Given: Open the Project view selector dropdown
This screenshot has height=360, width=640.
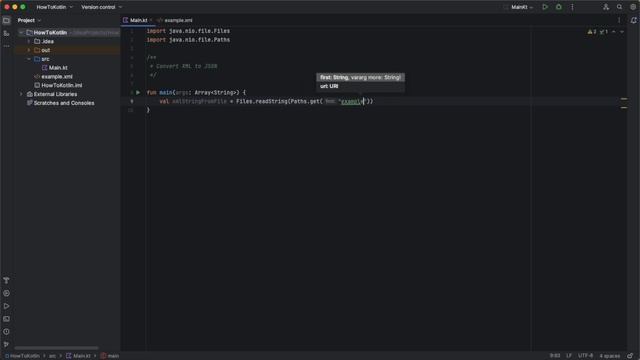Looking at the screenshot, I should point(29,20).
